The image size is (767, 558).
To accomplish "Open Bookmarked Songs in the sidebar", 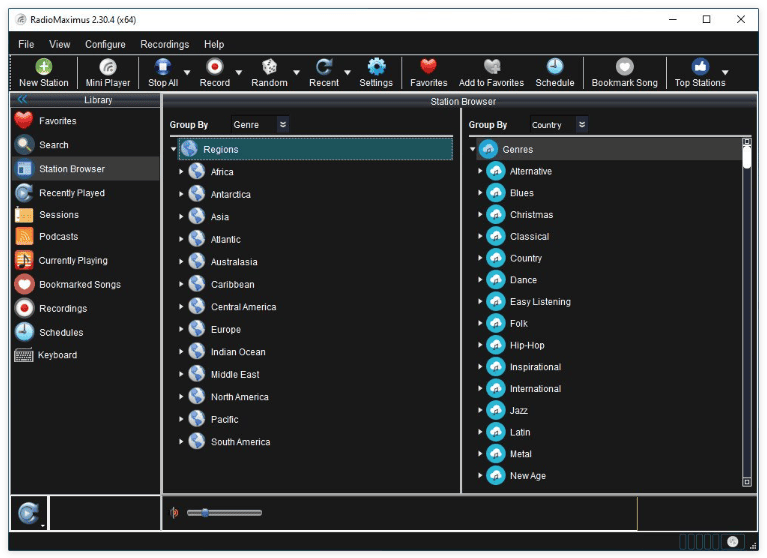I will tap(86, 284).
